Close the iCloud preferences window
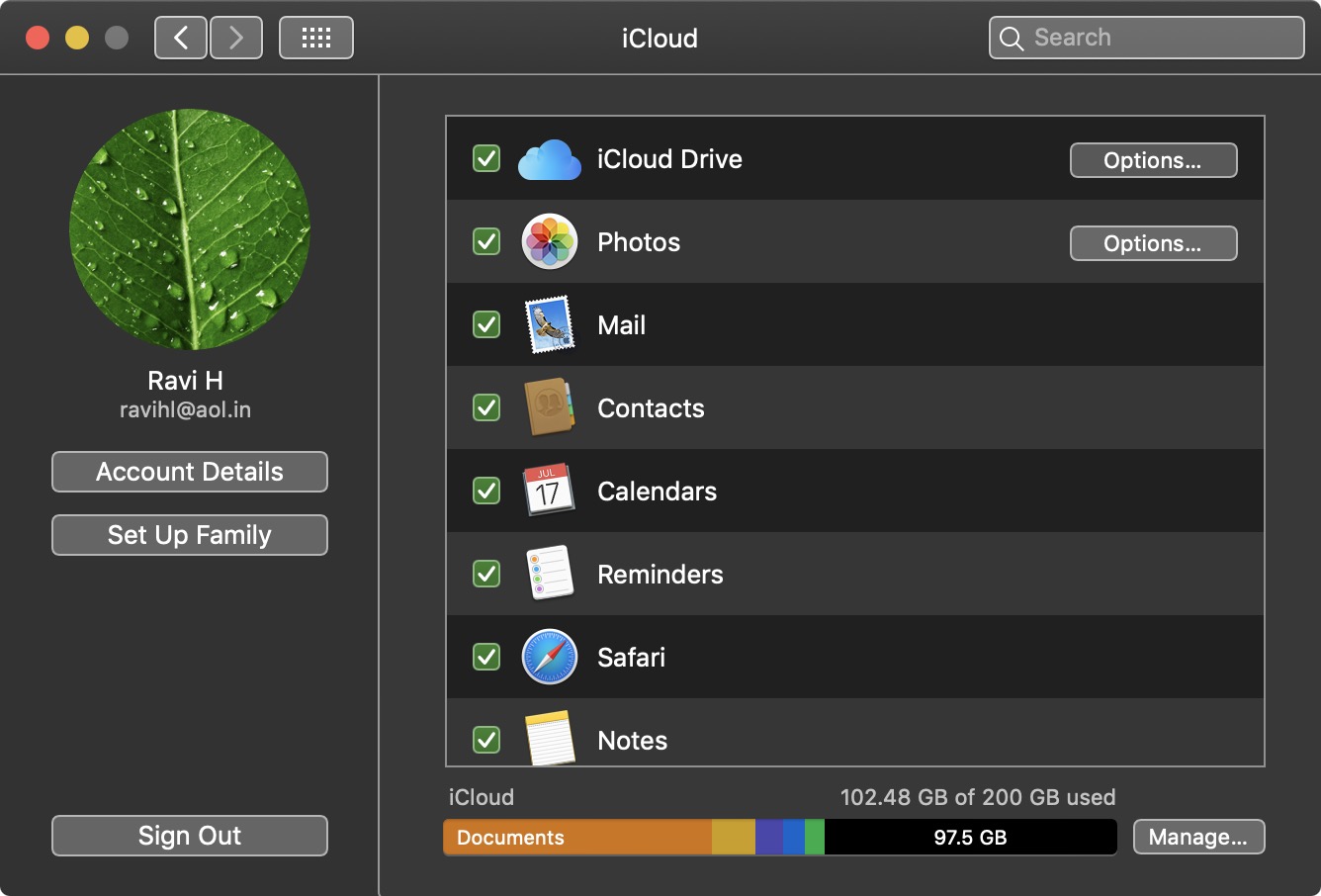Viewport: 1321px width, 896px height. (x=38, y=38)
